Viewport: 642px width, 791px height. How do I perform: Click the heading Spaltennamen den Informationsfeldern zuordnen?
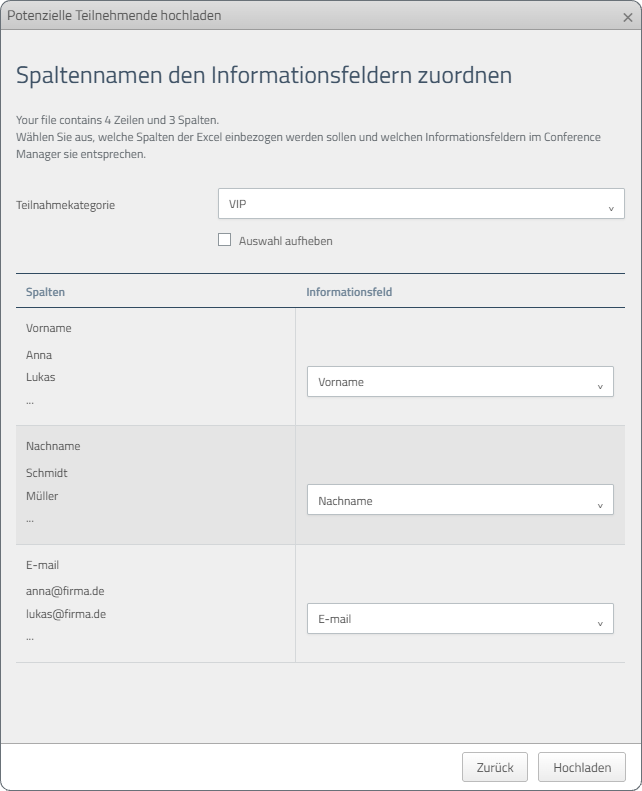pyautogui.click(x=264, y=75)
